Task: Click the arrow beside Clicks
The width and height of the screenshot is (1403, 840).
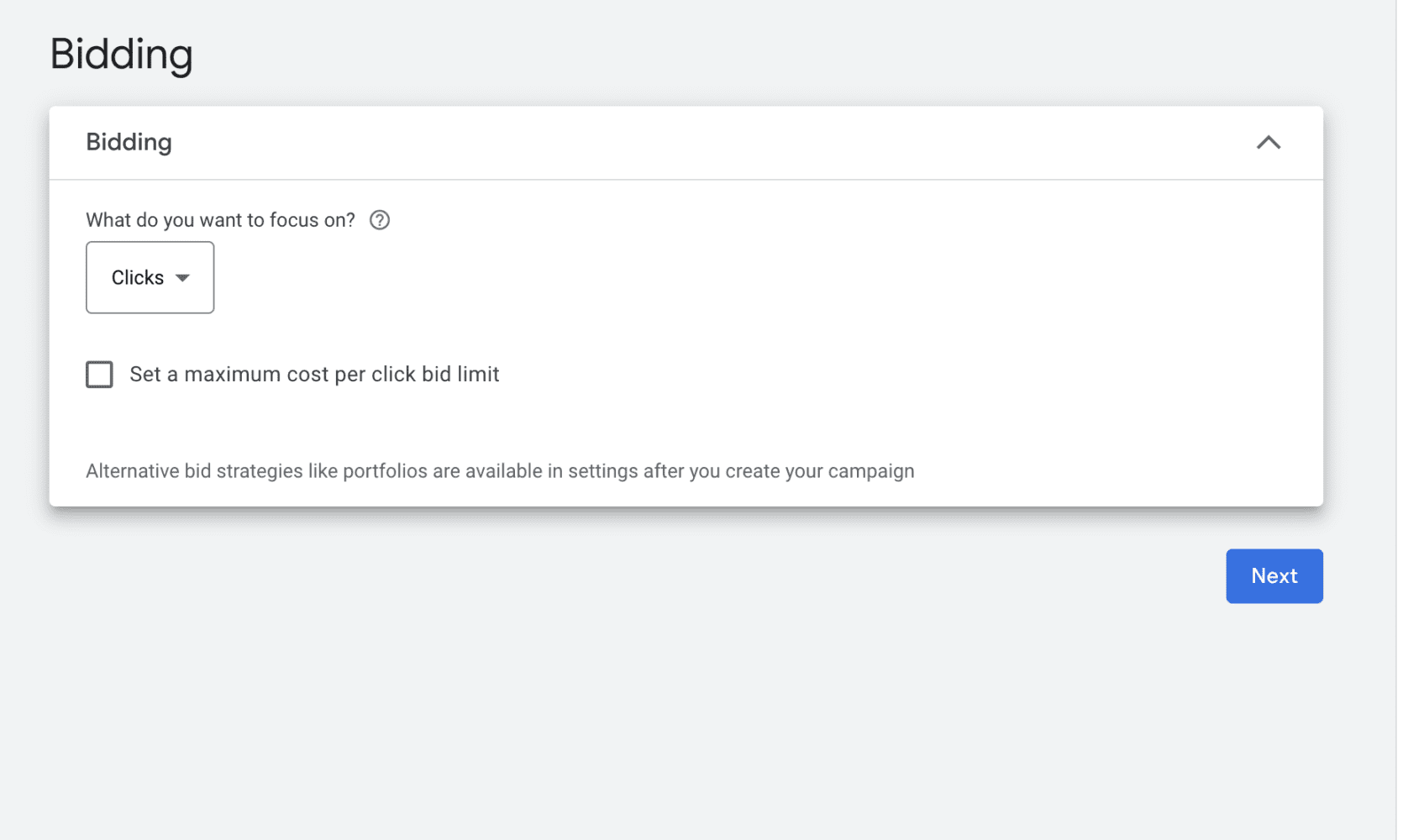Action: click(182, 278)
